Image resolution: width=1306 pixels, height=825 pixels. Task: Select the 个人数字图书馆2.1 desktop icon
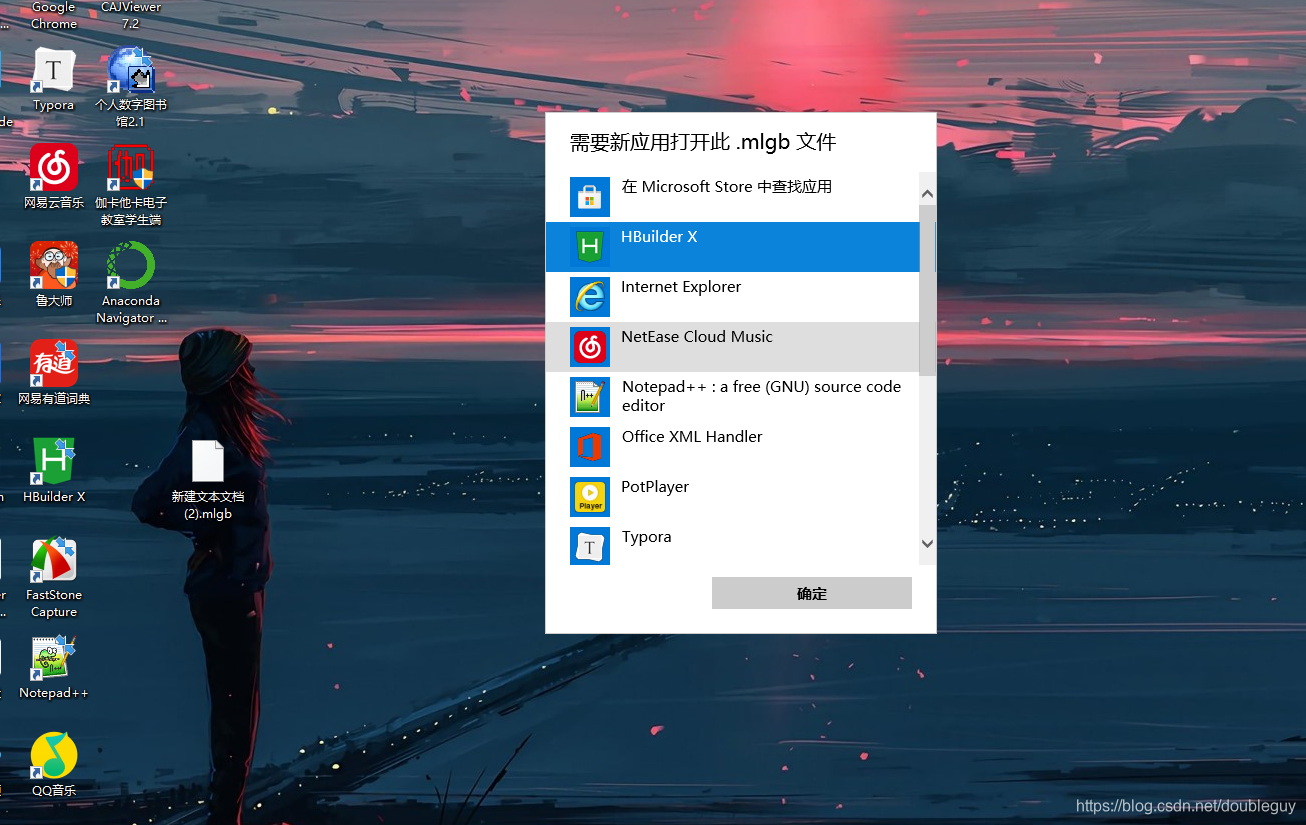pos(131,87)
